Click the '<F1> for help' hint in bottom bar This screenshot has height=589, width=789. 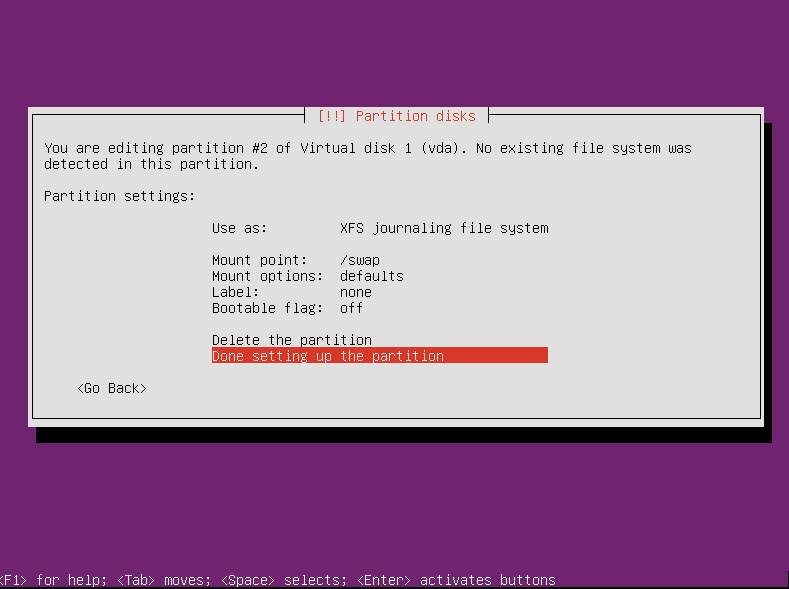[53, 580]
